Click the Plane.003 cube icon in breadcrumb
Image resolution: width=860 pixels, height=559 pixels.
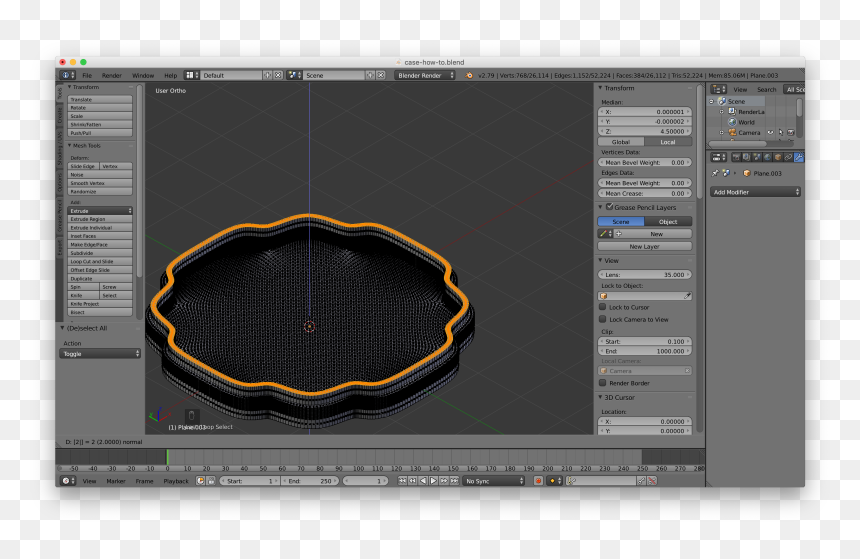click(x=746, y=173)
